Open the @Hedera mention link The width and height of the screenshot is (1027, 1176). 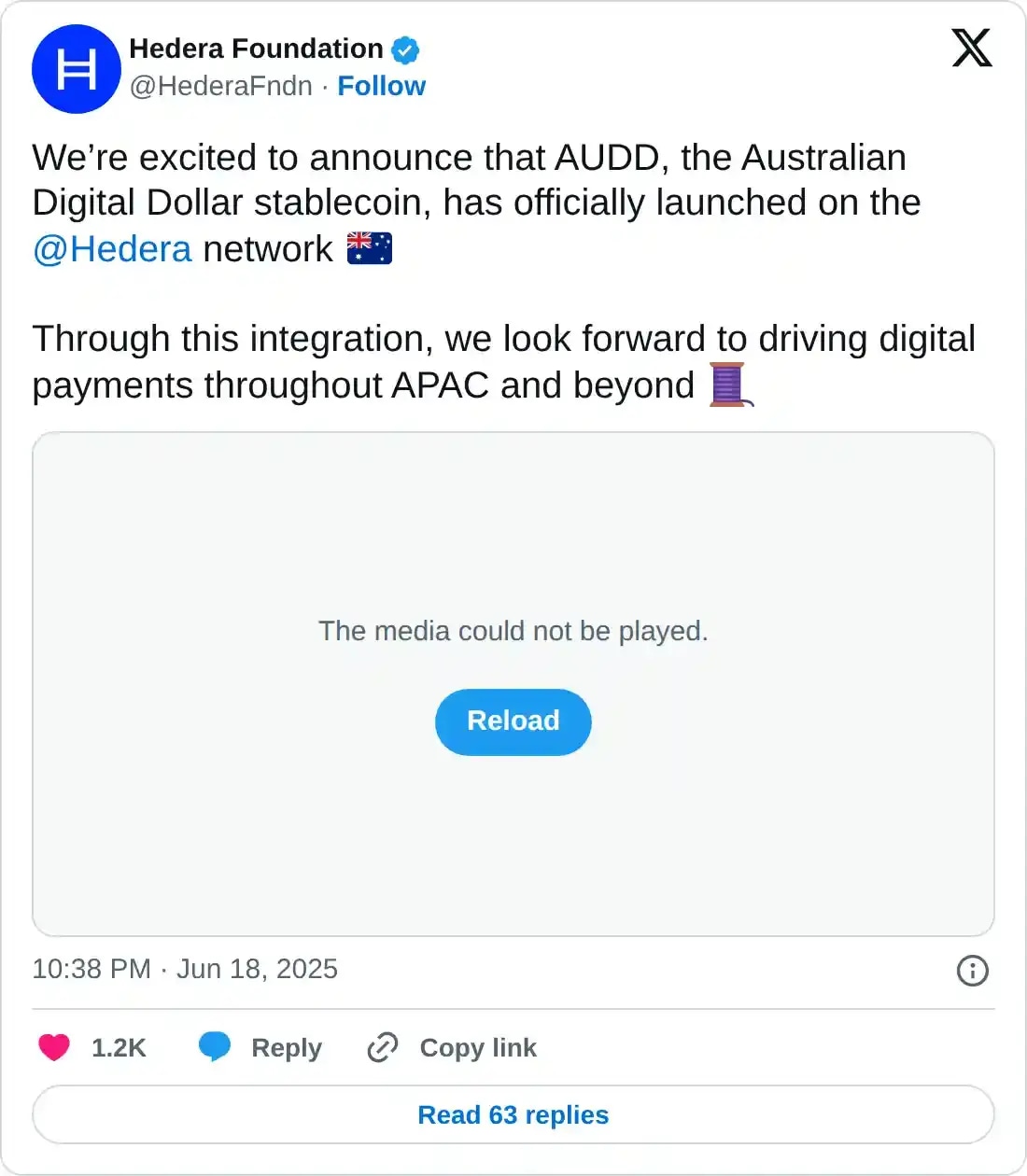[x=112, y=249]
